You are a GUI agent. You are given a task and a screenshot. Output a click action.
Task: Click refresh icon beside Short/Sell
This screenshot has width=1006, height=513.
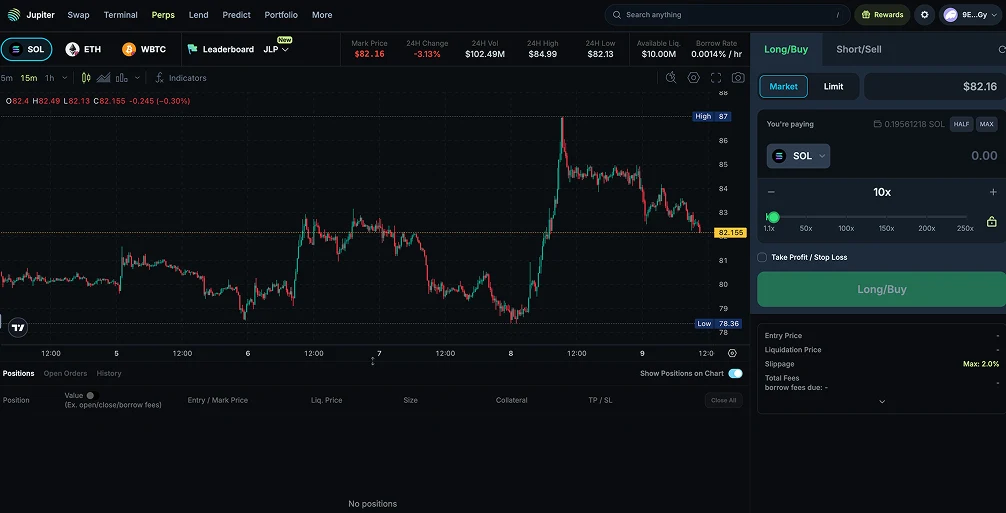click(1002, 49)
